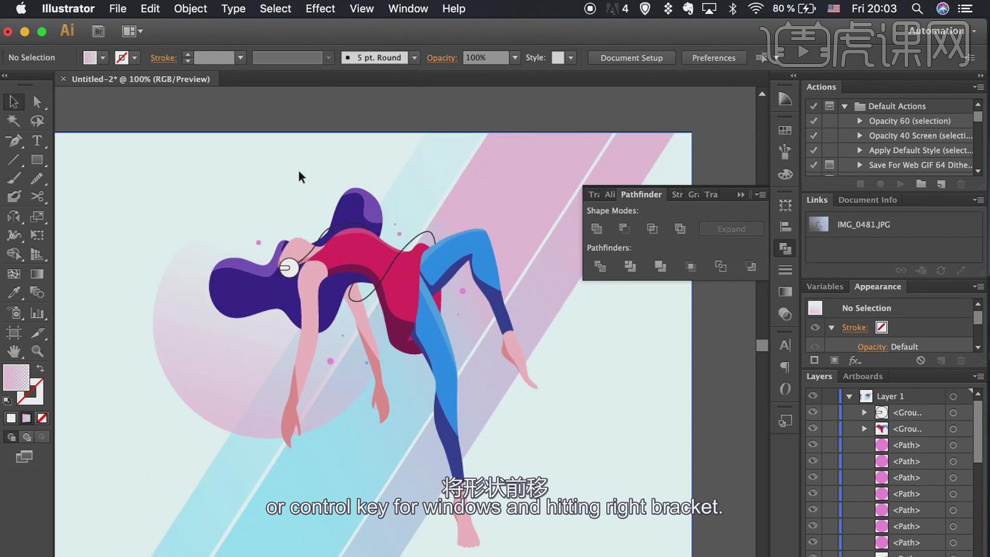Choose the Hand tool
Viewport: 990px width, 557px height.
[14, 352]
